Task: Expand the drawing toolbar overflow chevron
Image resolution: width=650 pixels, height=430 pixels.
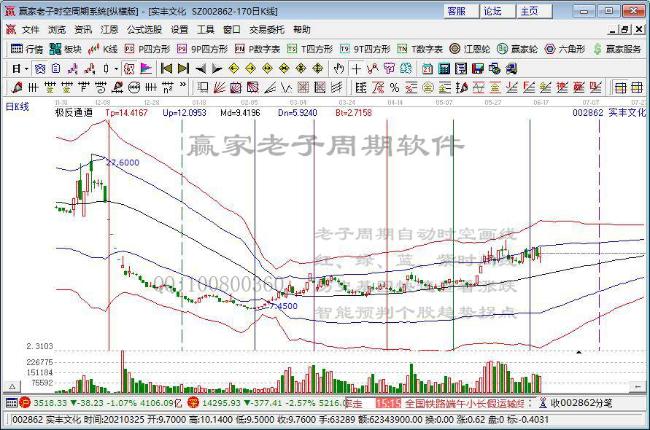Action: click(x=183, y=85)
